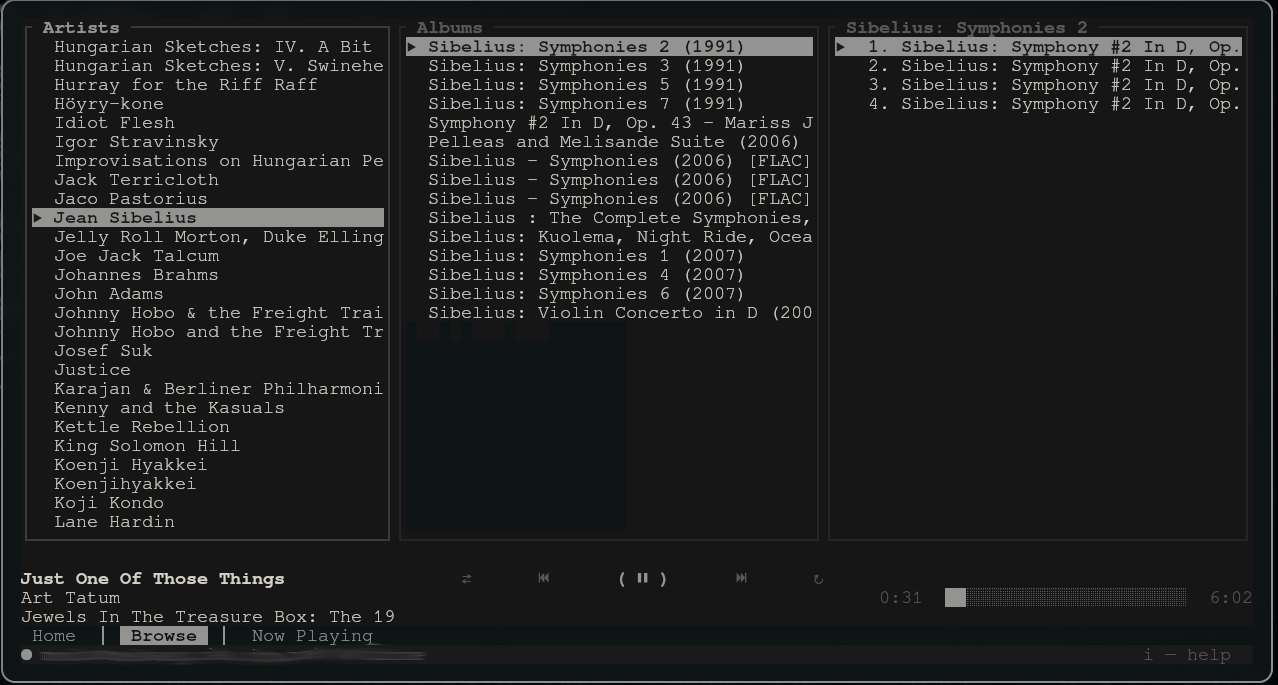Select Karajan & Berliner Philharmoni artist
The image size is (1278, 685).
click(219, 389)
